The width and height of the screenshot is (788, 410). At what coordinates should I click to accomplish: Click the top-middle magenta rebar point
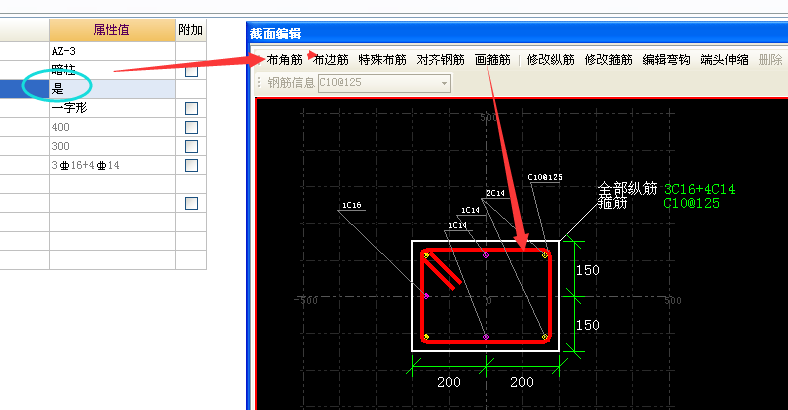pos(486,255)
